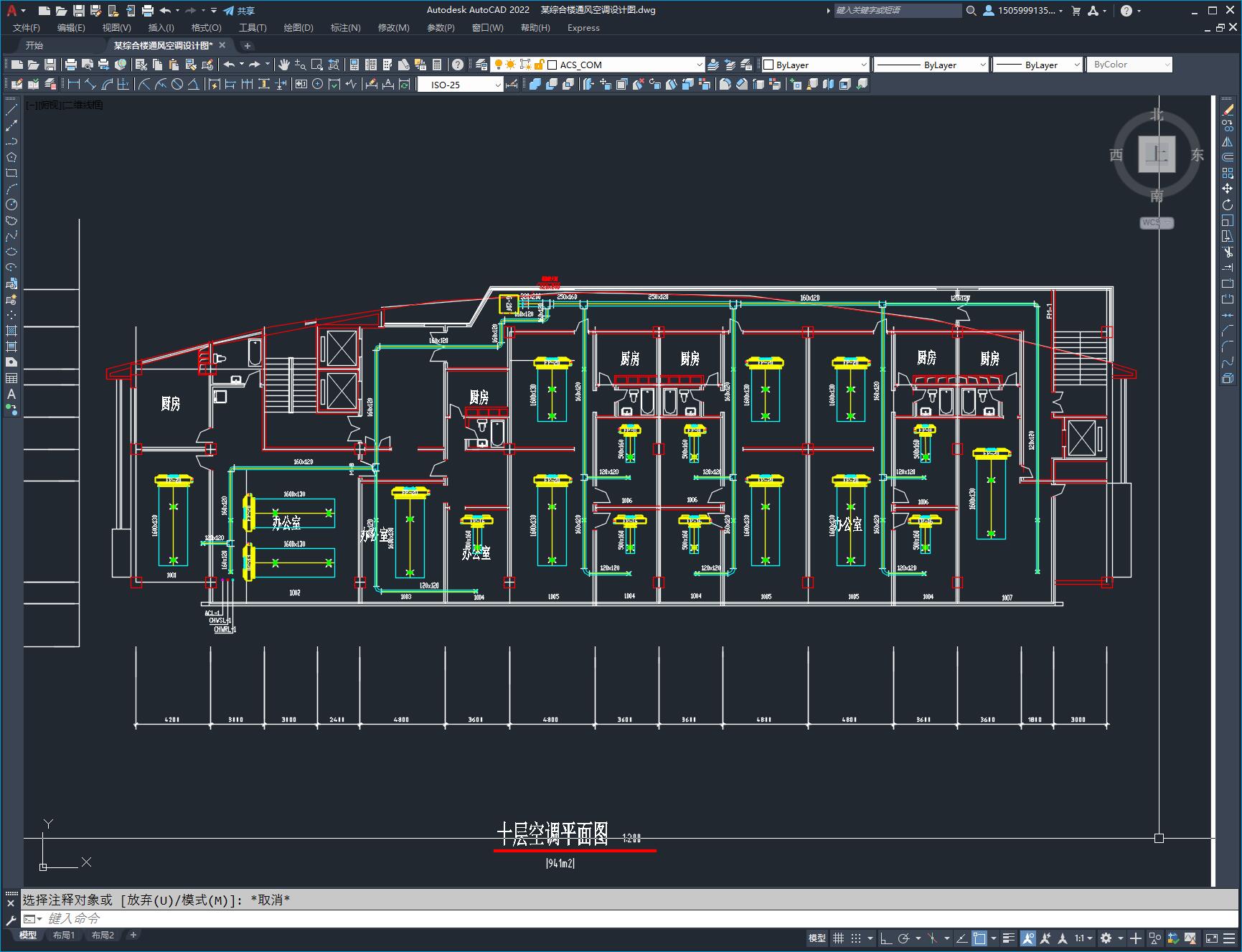Screen dimensions: 1242x952
Task: Select the Linear dimension tool
Action: click(74, 85)
